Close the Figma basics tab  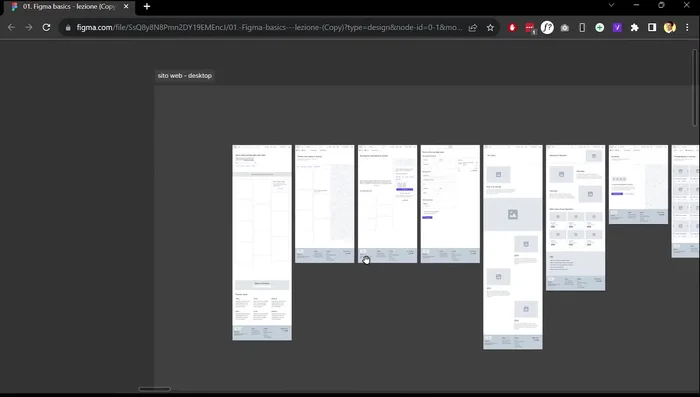pos(126,7)
